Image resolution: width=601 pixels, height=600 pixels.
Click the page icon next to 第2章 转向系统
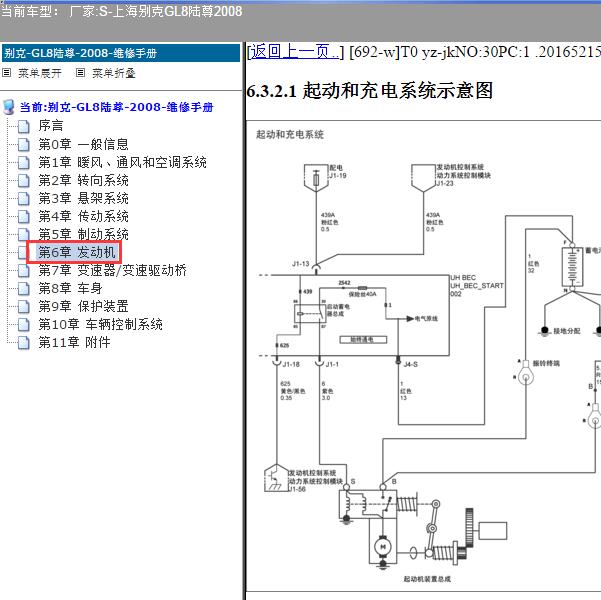pyautogui.click(x=24, y=181)
